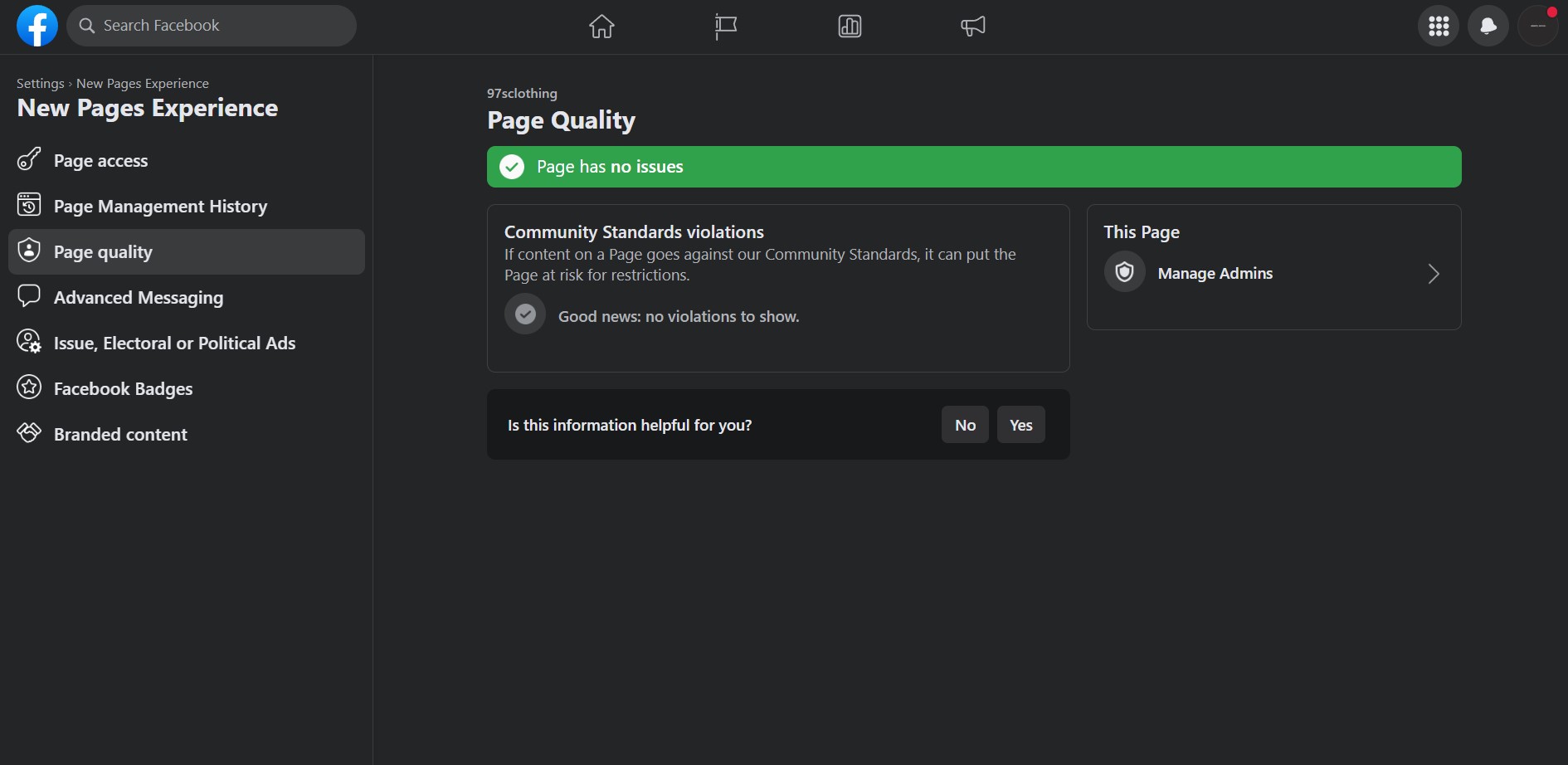The image size is (1568, 765).
Task: Click the key icon for Page access
Action: [x=29, y=159]
